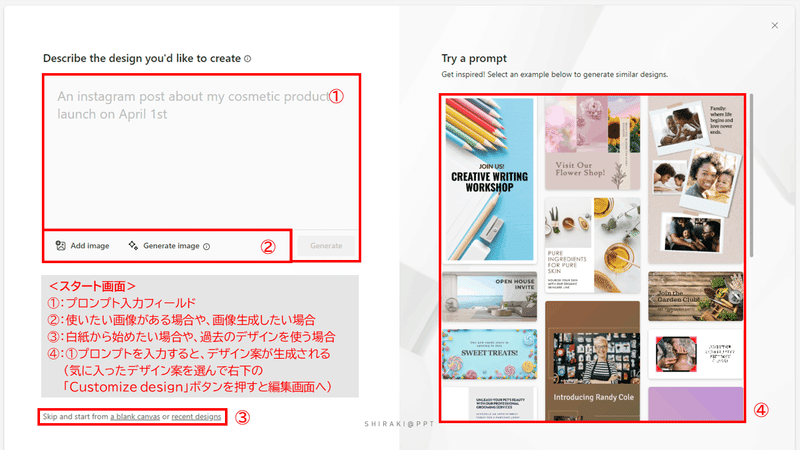Select Join the Garden Club example
This screenshot has width=800, height=450.
click(x=695, y=296)
